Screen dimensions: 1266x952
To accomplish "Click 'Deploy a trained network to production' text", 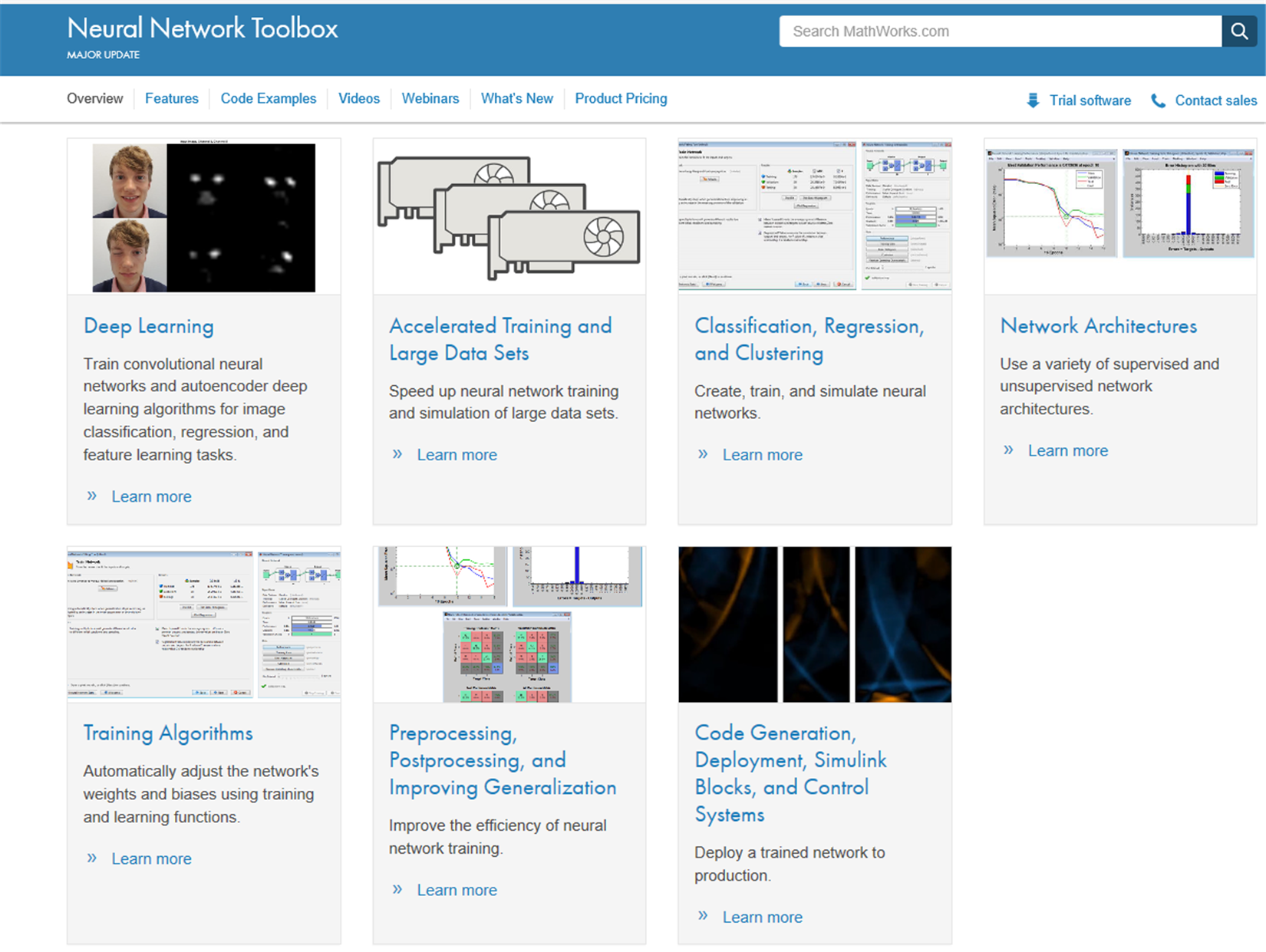I will (790, 864).
